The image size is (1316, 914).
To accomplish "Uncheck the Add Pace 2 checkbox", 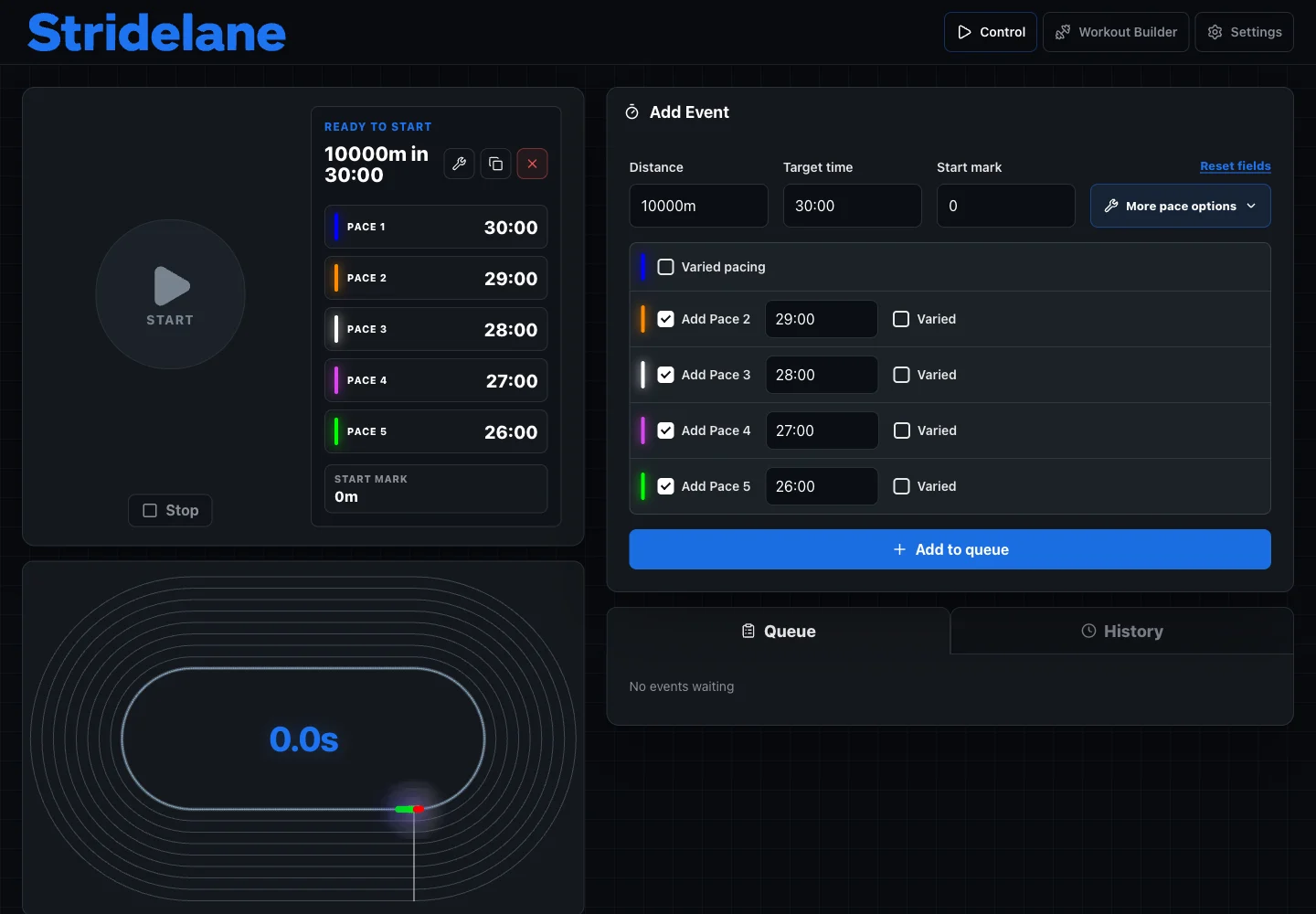I will point(666,319).
